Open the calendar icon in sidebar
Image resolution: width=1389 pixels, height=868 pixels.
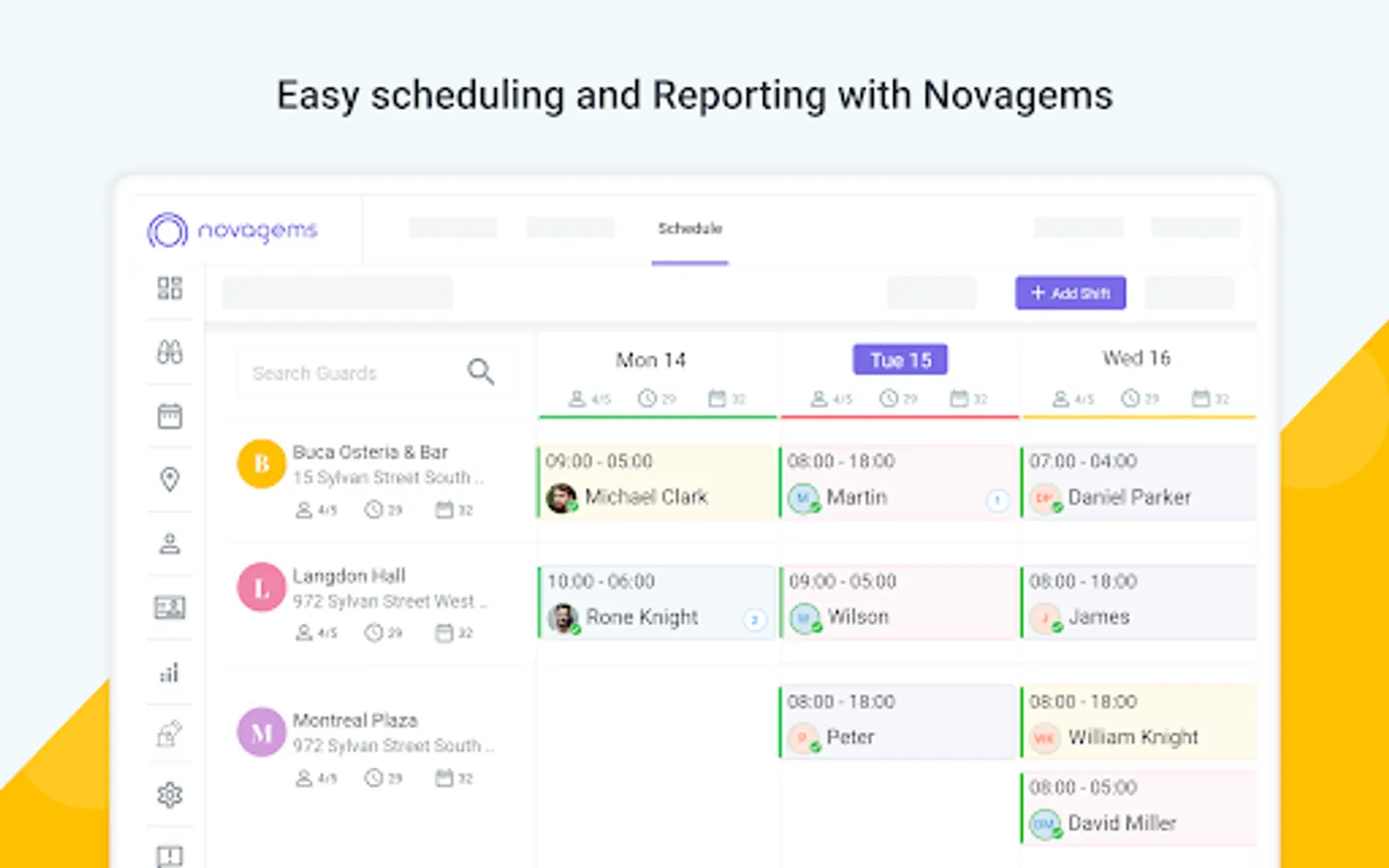point(170,416)
